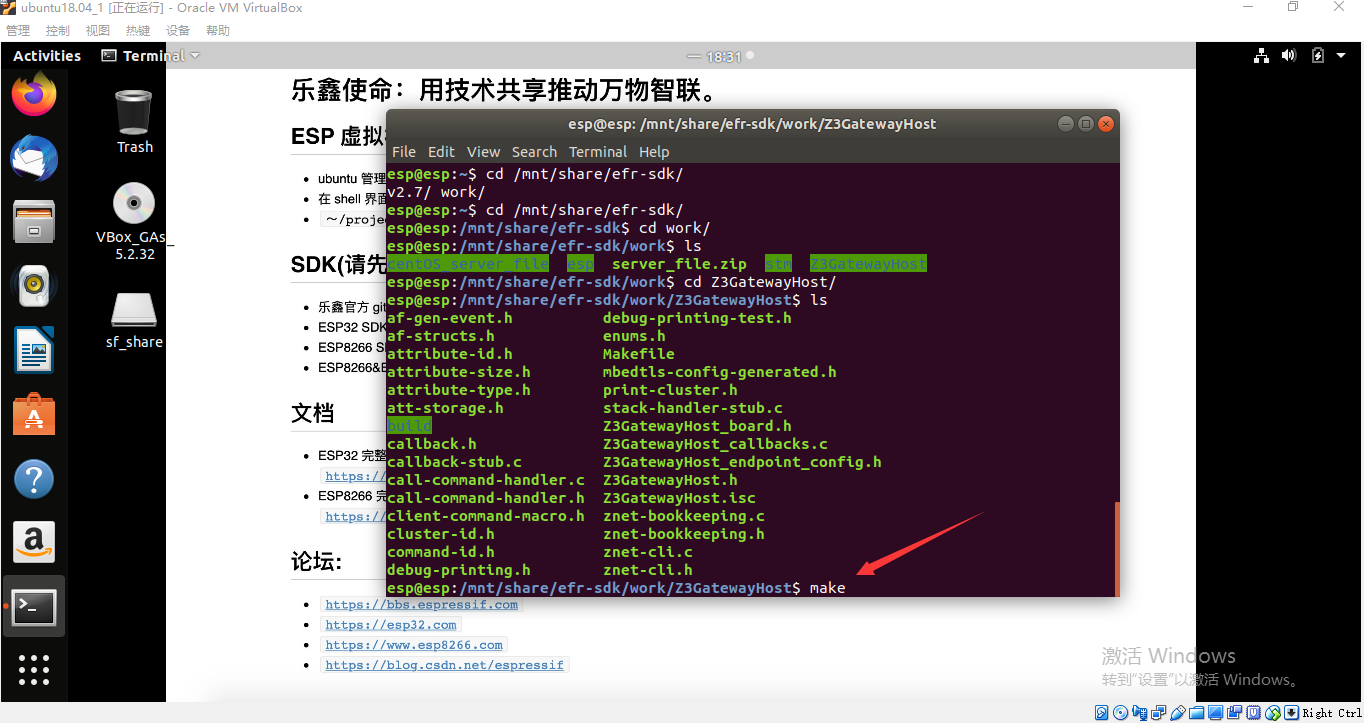Click the VirtualBox USB devices status icon
The width and height of the screenshot is (1364, 723).
pos(1178,713)
